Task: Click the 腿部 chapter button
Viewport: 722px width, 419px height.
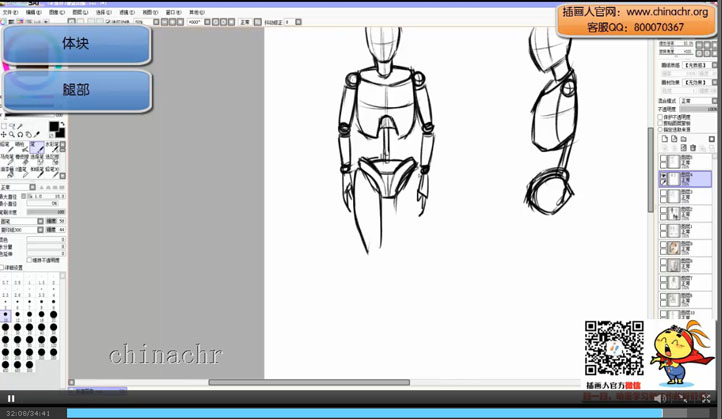Action: (77, 90)
